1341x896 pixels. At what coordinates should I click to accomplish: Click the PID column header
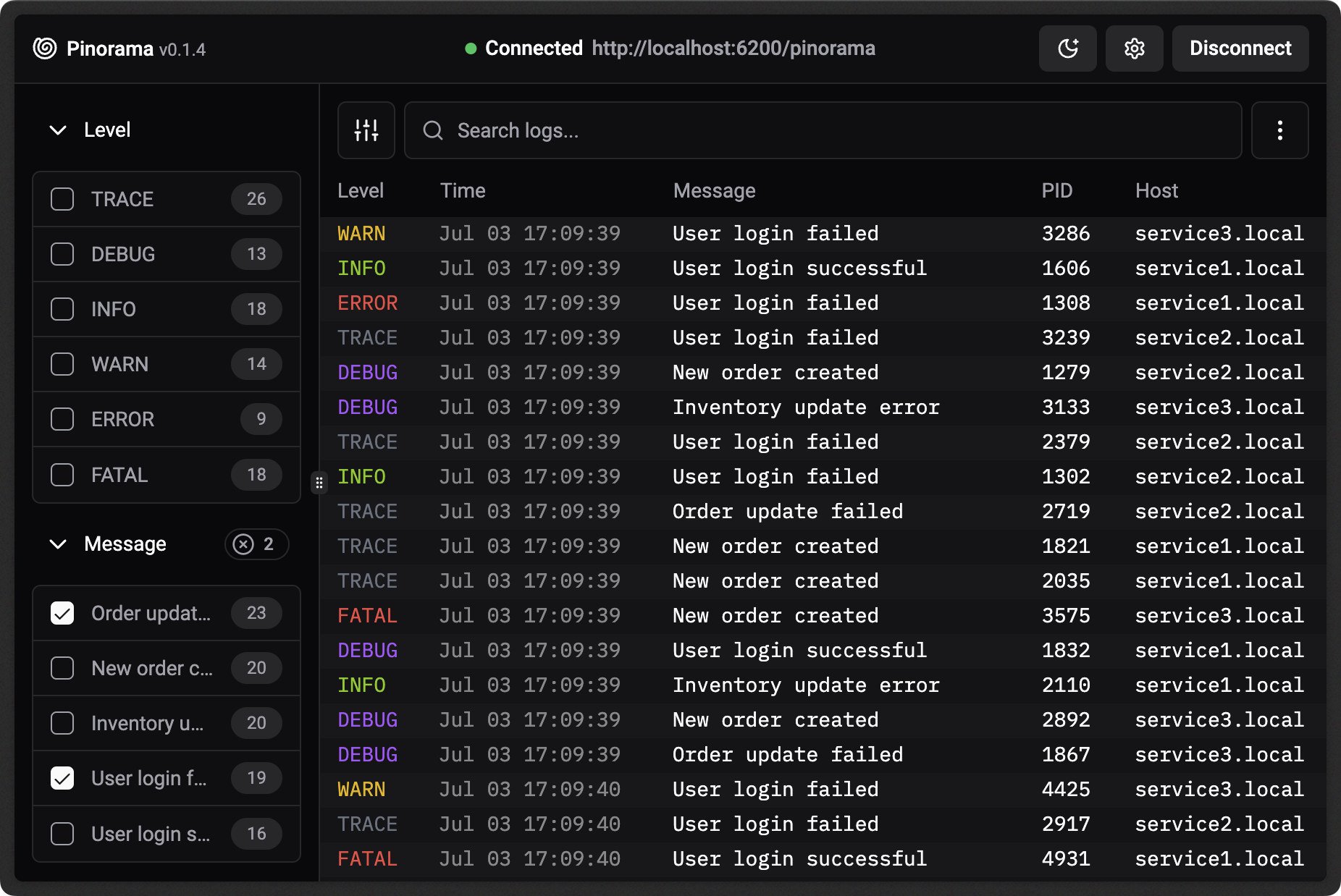(1056, 191)
